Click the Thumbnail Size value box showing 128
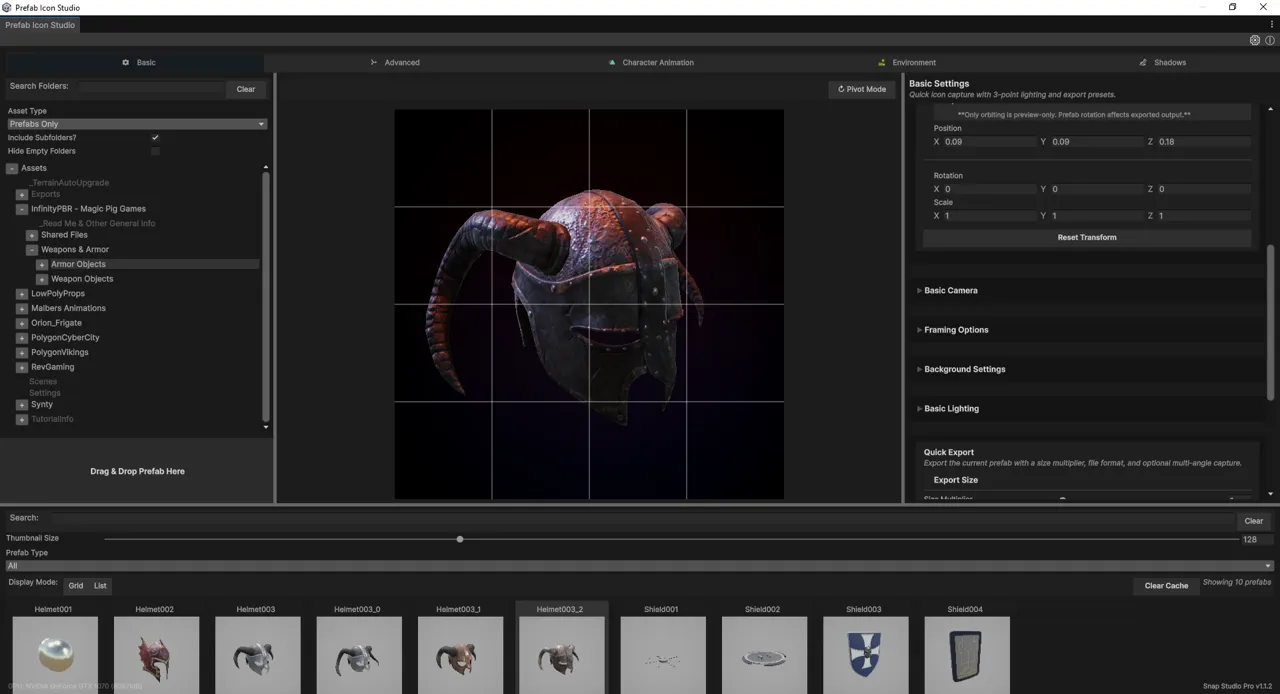The width and height of the screenshot is (1280, 694). coord(1257,539)
